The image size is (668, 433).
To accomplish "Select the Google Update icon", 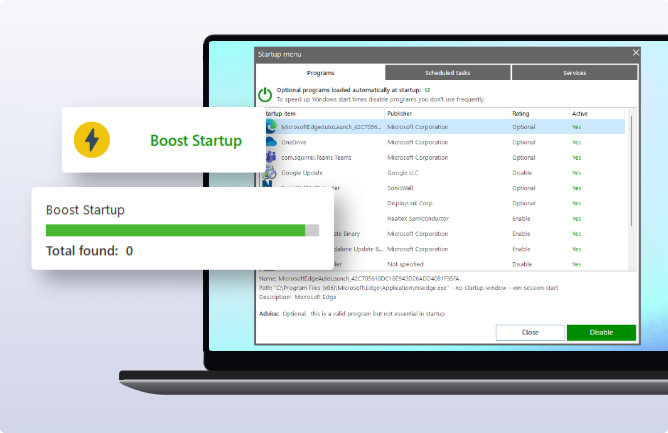I will coord(271,173).
